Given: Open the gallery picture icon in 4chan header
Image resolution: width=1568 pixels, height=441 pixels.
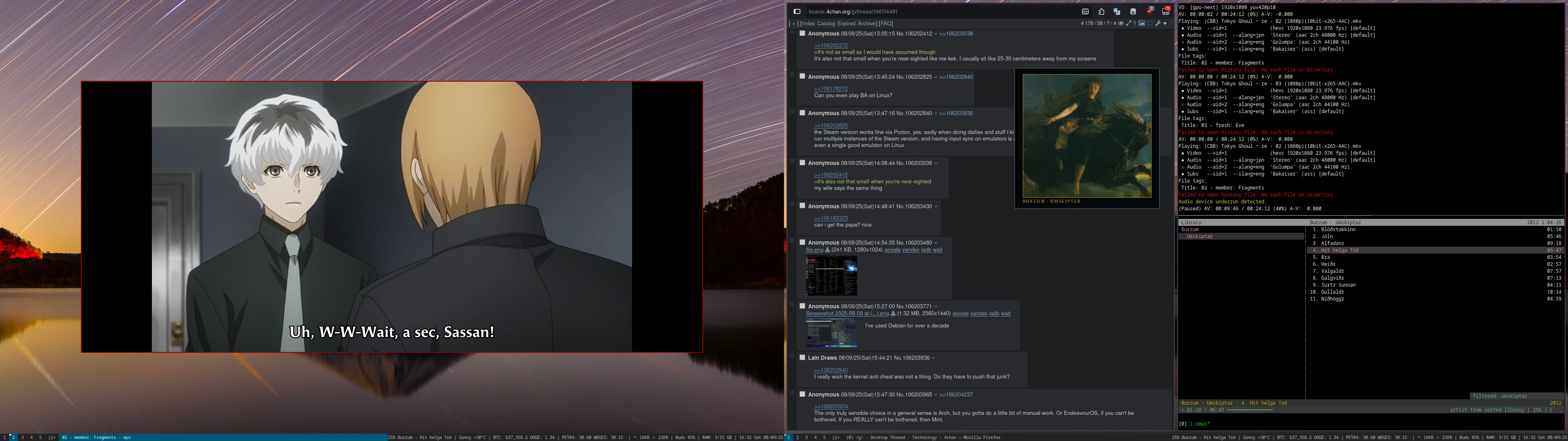Looking at the screenshot, I should coord(1142,24).
